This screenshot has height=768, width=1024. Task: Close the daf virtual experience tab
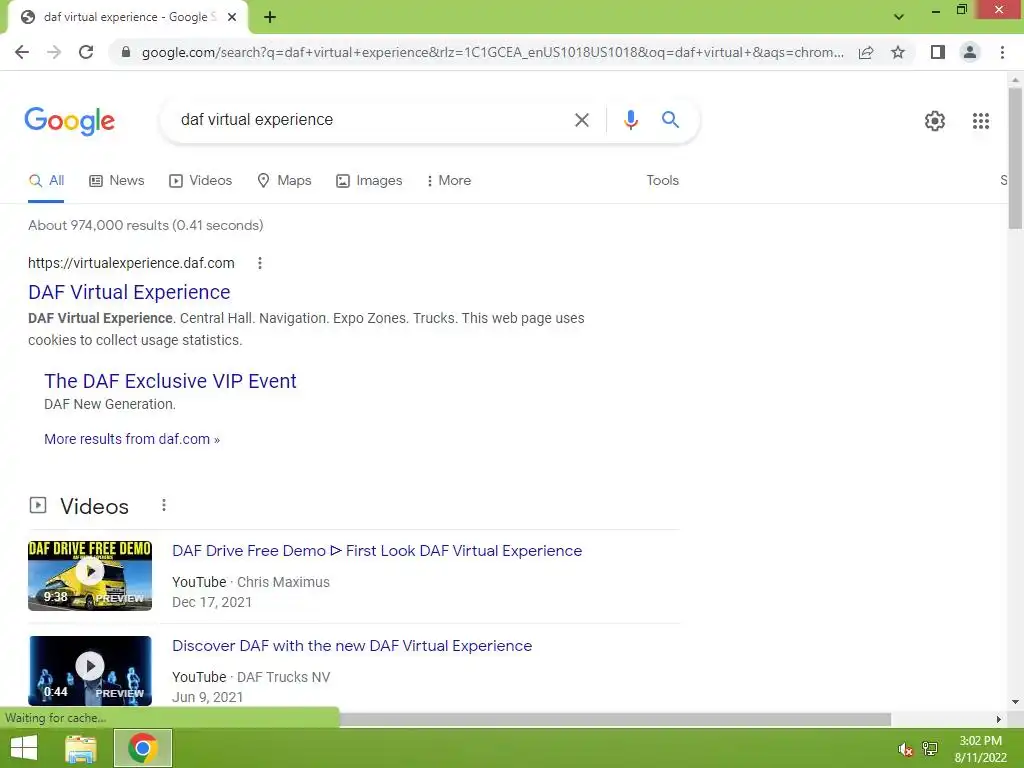coord(232,17)
